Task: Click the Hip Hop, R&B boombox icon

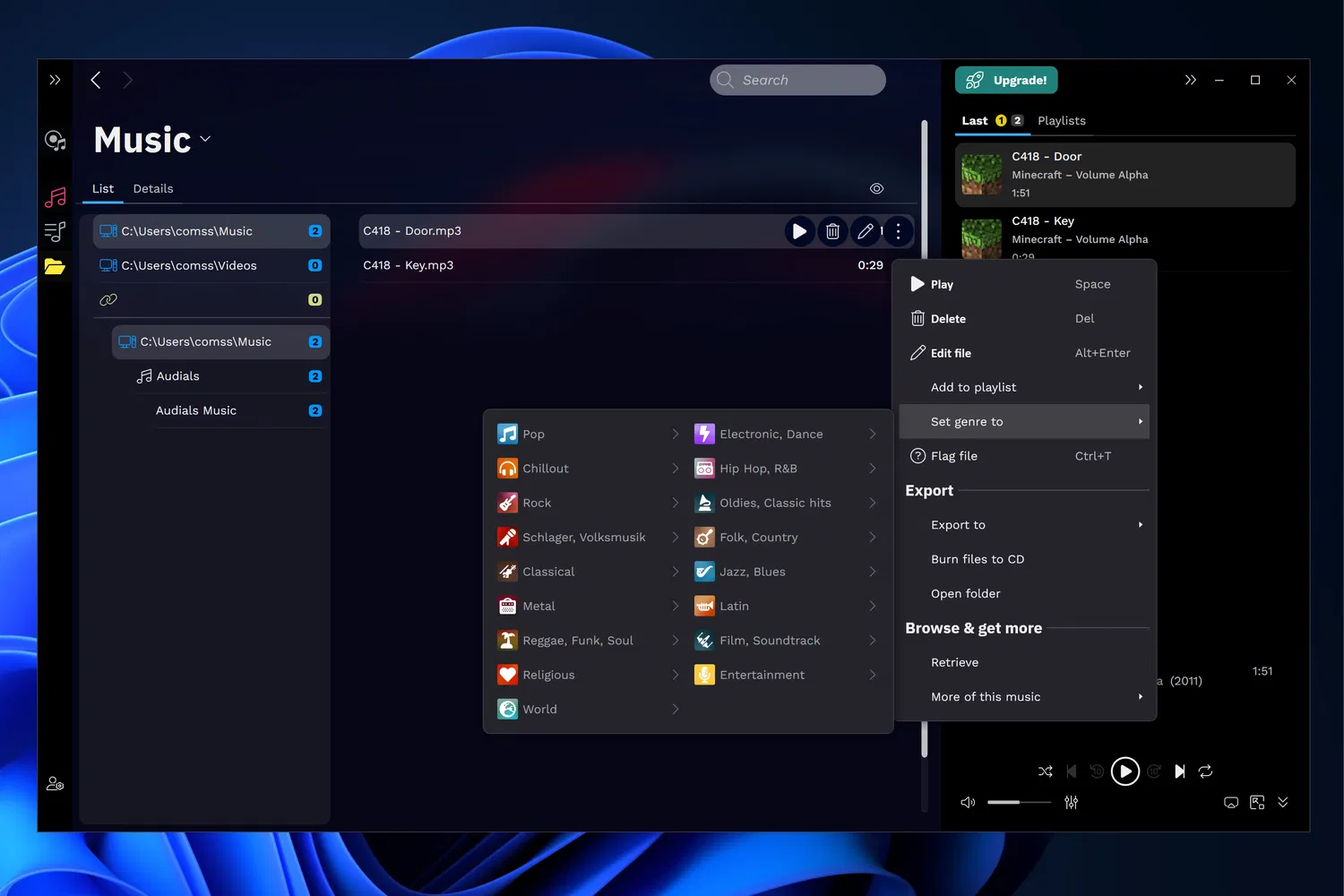Action: coord(704,469)
